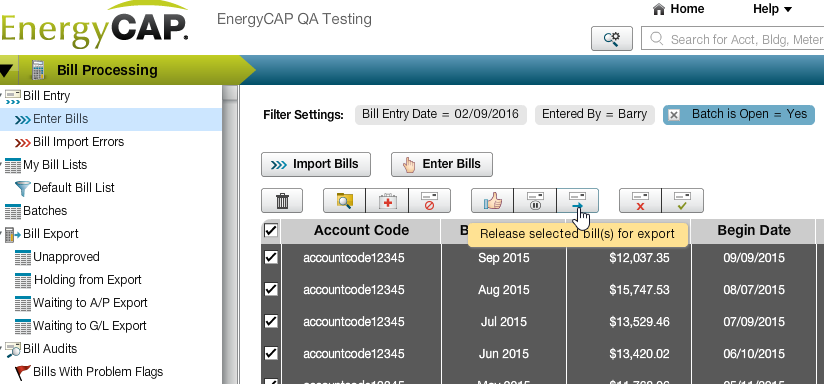Delete selected bills with trash icon
The height and width of the screenshot is (384, 824).
(x=282, y=201)
